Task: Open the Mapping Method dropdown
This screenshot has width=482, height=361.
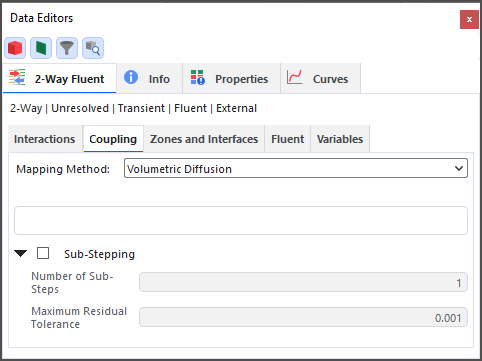Action: click(296, 168)
